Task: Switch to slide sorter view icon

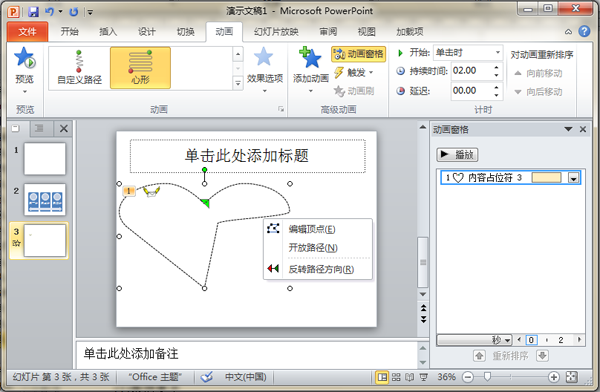Action: click(x=396, y=377)
